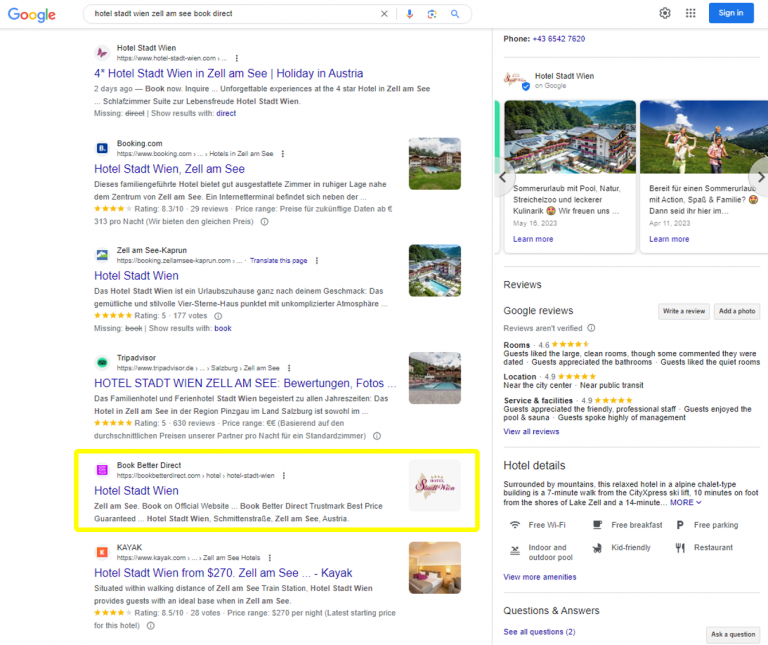768x645 pixels.
Task: Click Add a photo button
Action: click(737, 311)
